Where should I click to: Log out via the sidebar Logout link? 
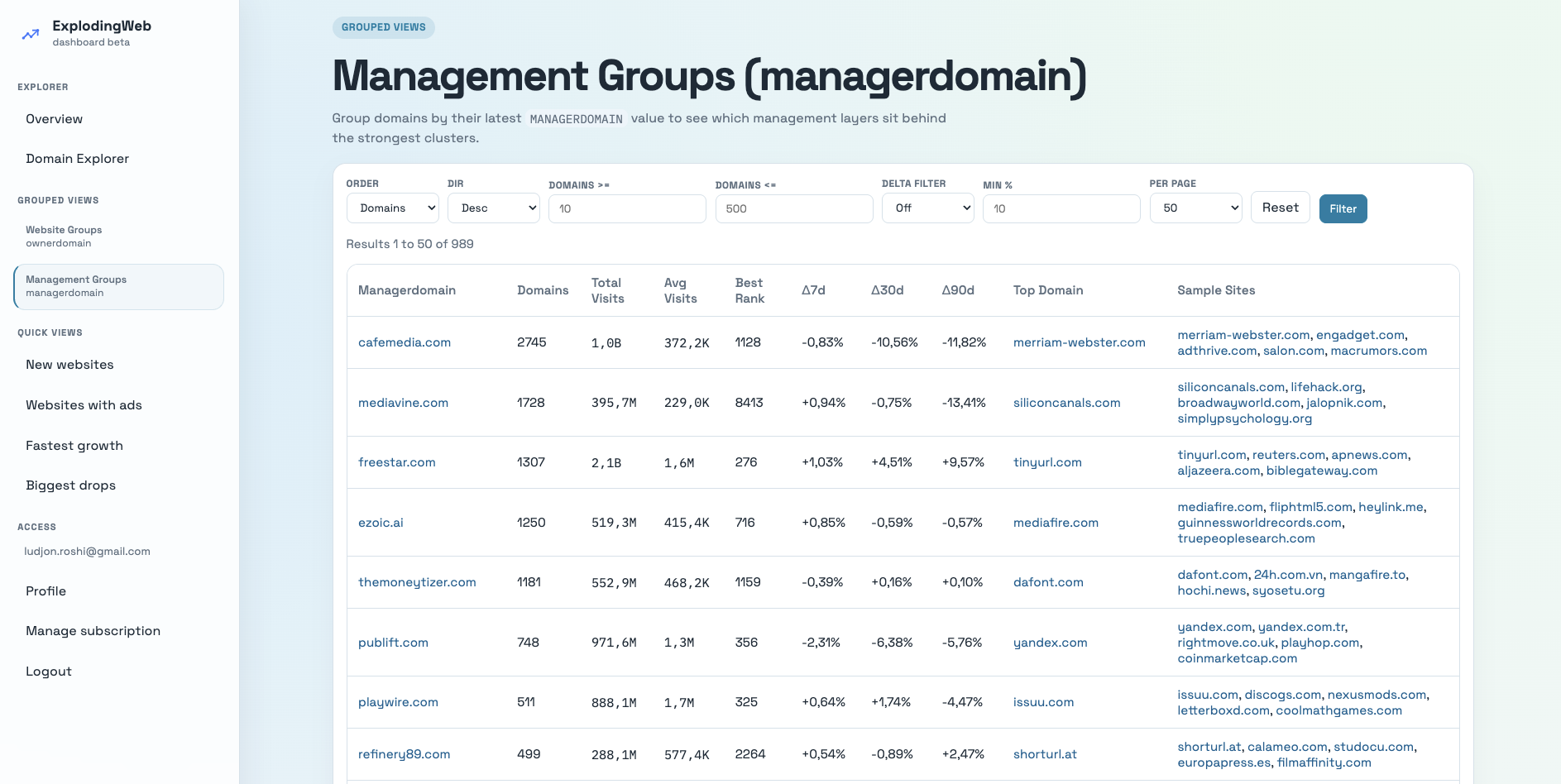[49, 672]
